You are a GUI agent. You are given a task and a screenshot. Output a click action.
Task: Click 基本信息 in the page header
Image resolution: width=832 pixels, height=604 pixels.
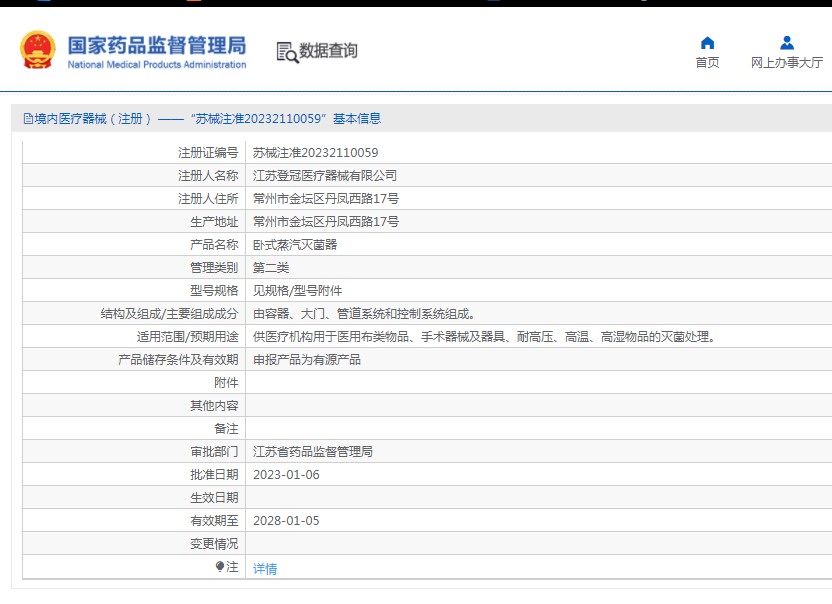[x=357, y=118]
